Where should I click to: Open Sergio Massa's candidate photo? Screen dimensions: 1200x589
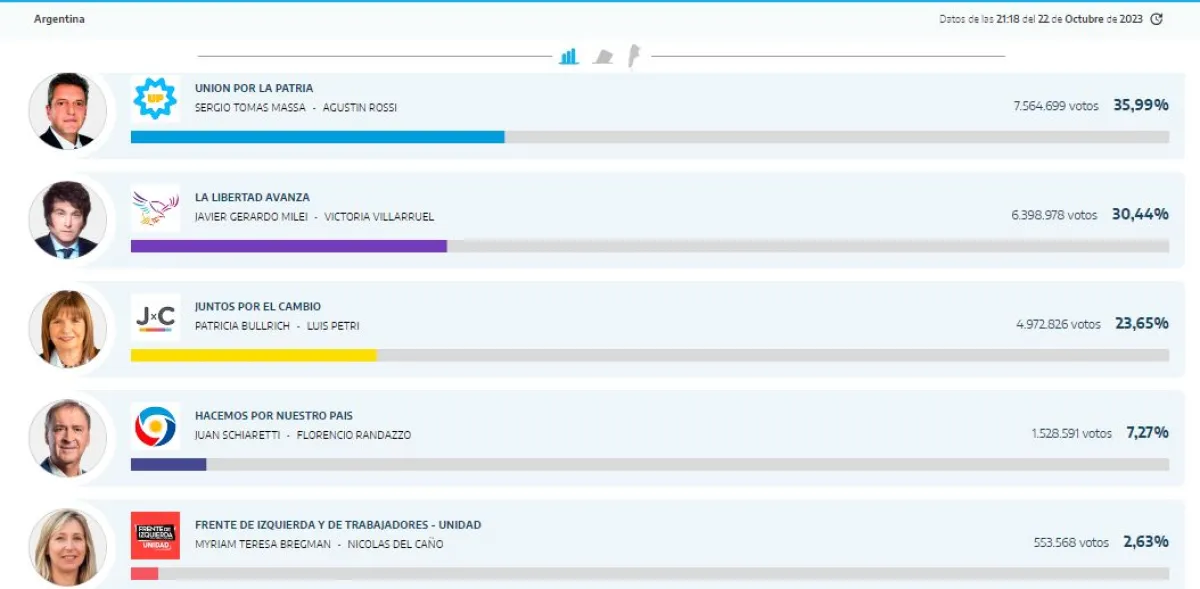point(67,111)
